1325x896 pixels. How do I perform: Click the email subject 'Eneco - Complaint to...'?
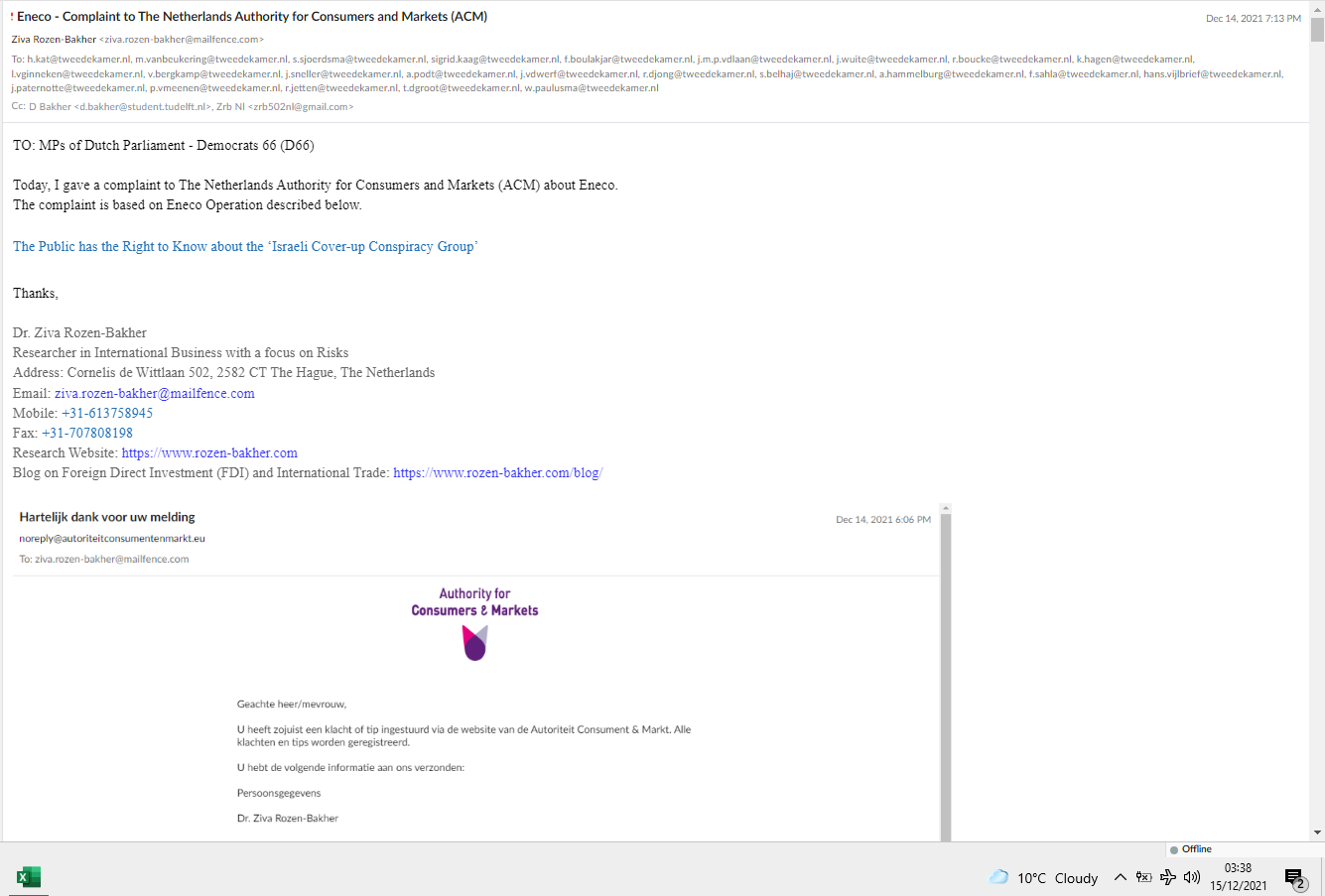[252, 17]
